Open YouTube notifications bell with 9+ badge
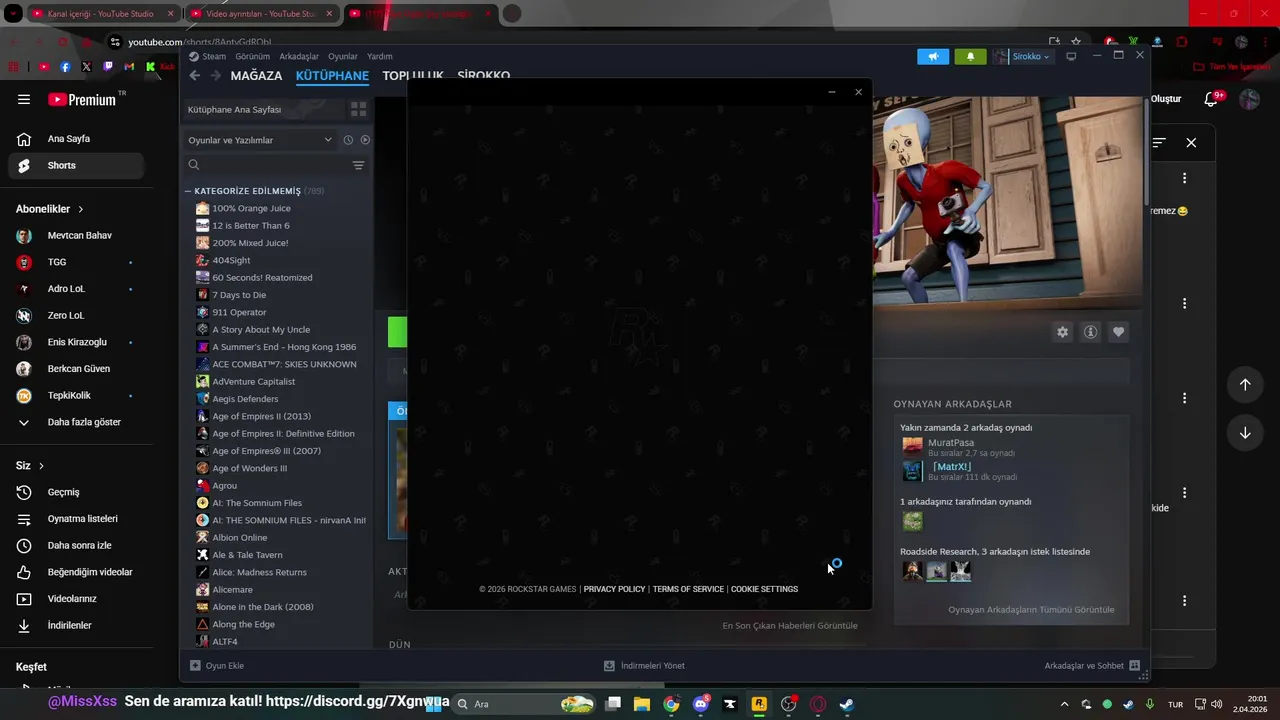Screen dimensions: 1280x720 1212,99
